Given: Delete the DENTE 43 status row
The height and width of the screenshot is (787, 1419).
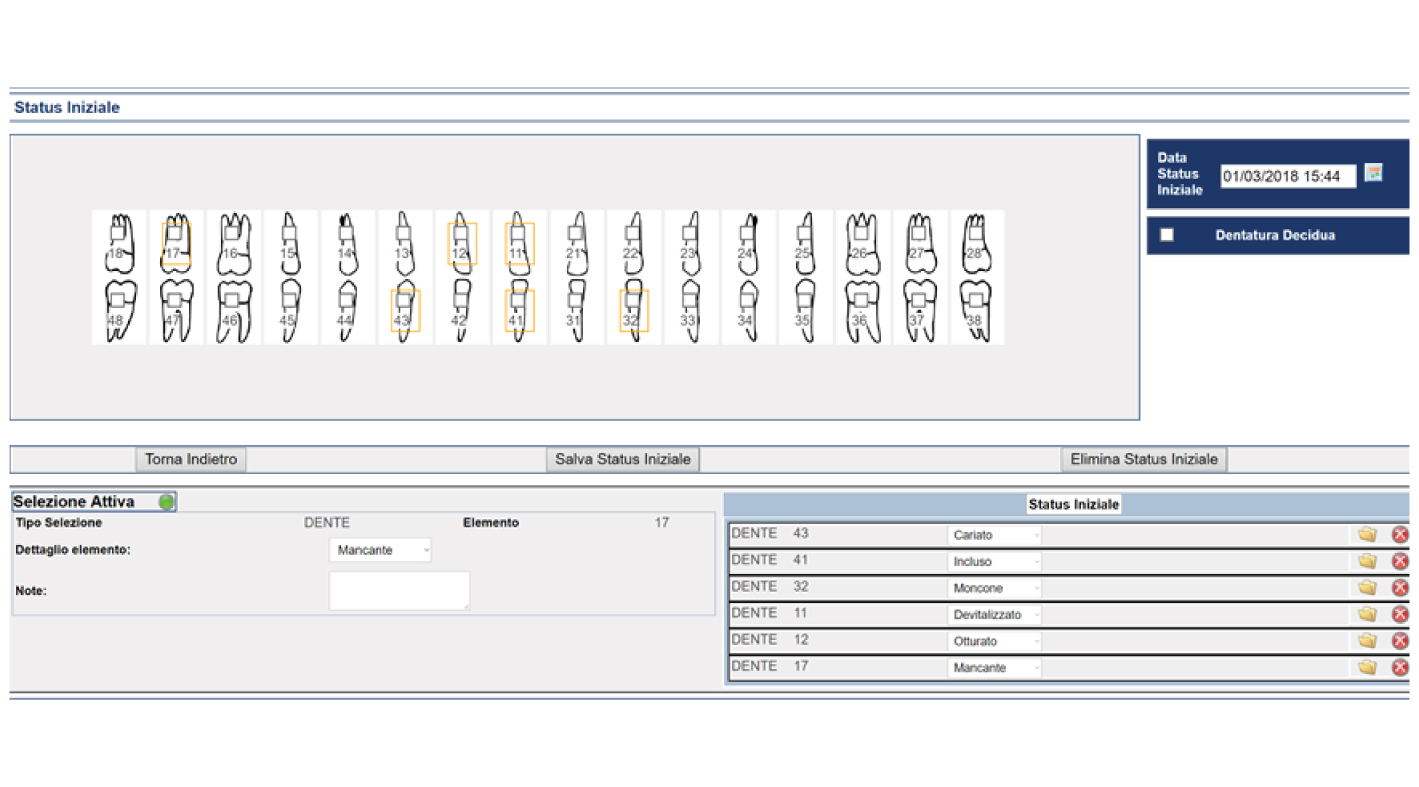Looking at the screenshot, I should pos(1400,534).
